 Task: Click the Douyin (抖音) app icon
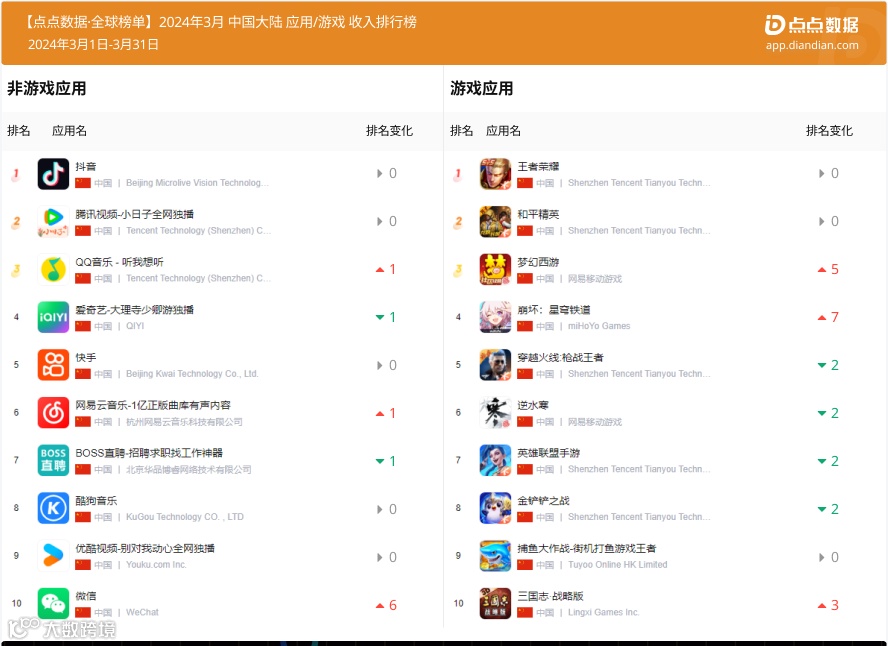click(x=53, y=174)
